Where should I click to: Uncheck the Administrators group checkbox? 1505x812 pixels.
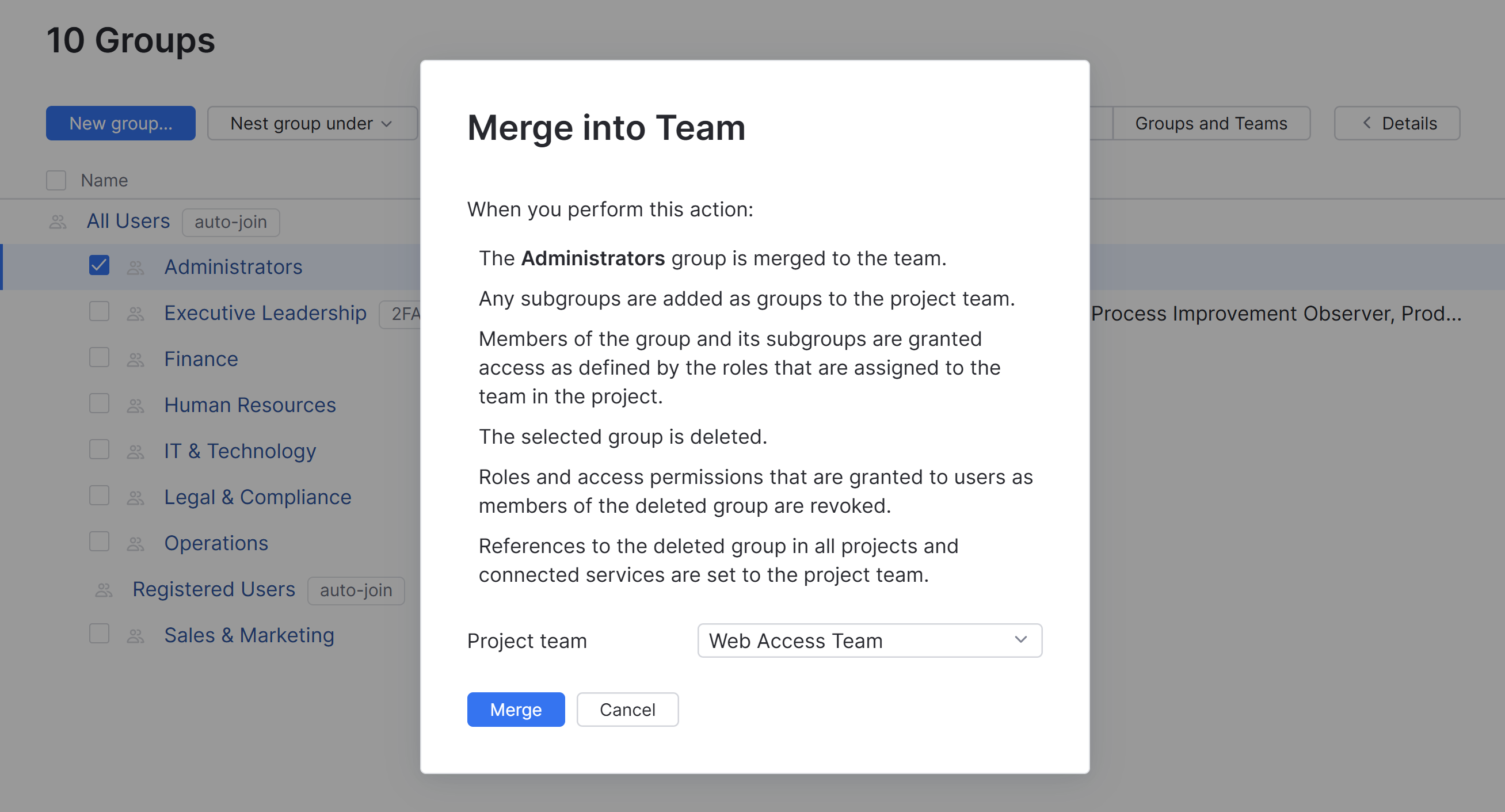click(100, 265)
